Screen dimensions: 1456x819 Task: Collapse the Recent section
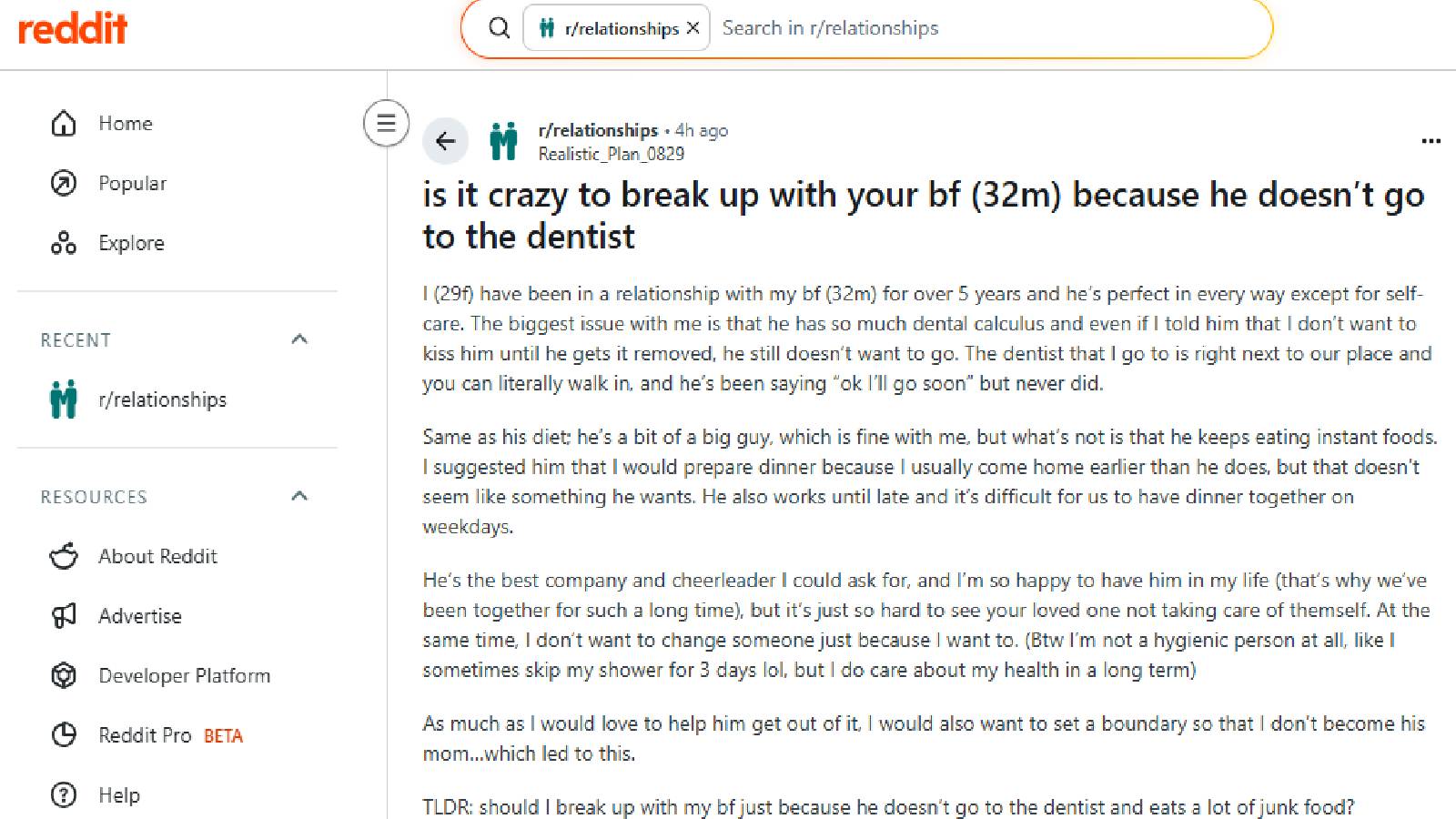click(299, 339)
